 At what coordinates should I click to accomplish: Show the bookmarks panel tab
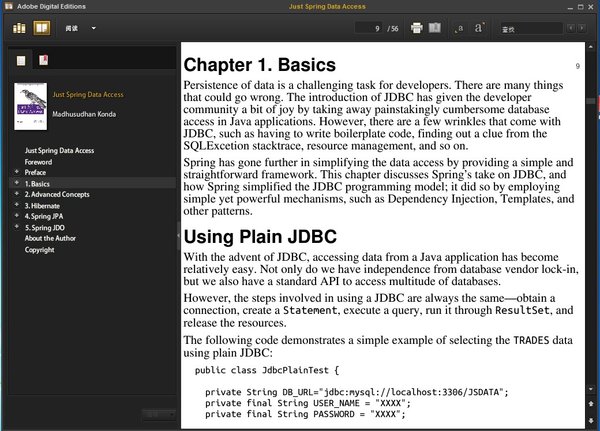tap(44, 60)
